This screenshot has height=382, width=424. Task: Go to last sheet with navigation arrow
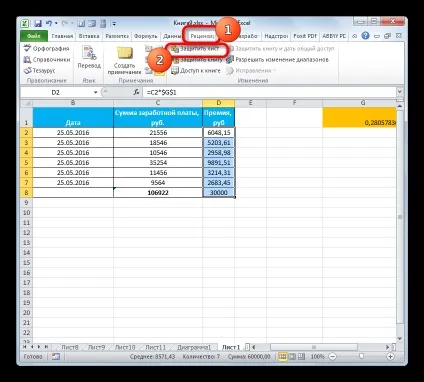[46, 347]
